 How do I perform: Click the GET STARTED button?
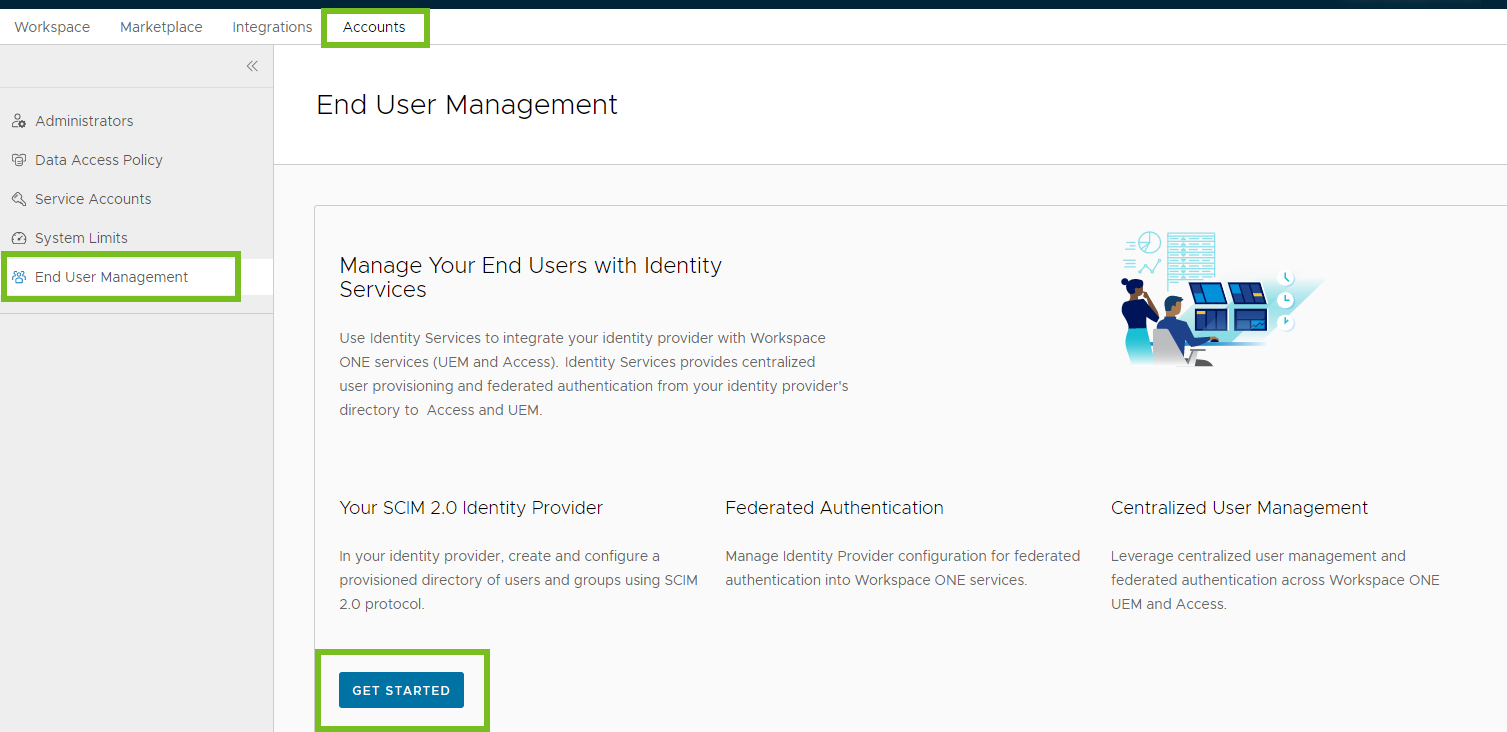[401, 690]
